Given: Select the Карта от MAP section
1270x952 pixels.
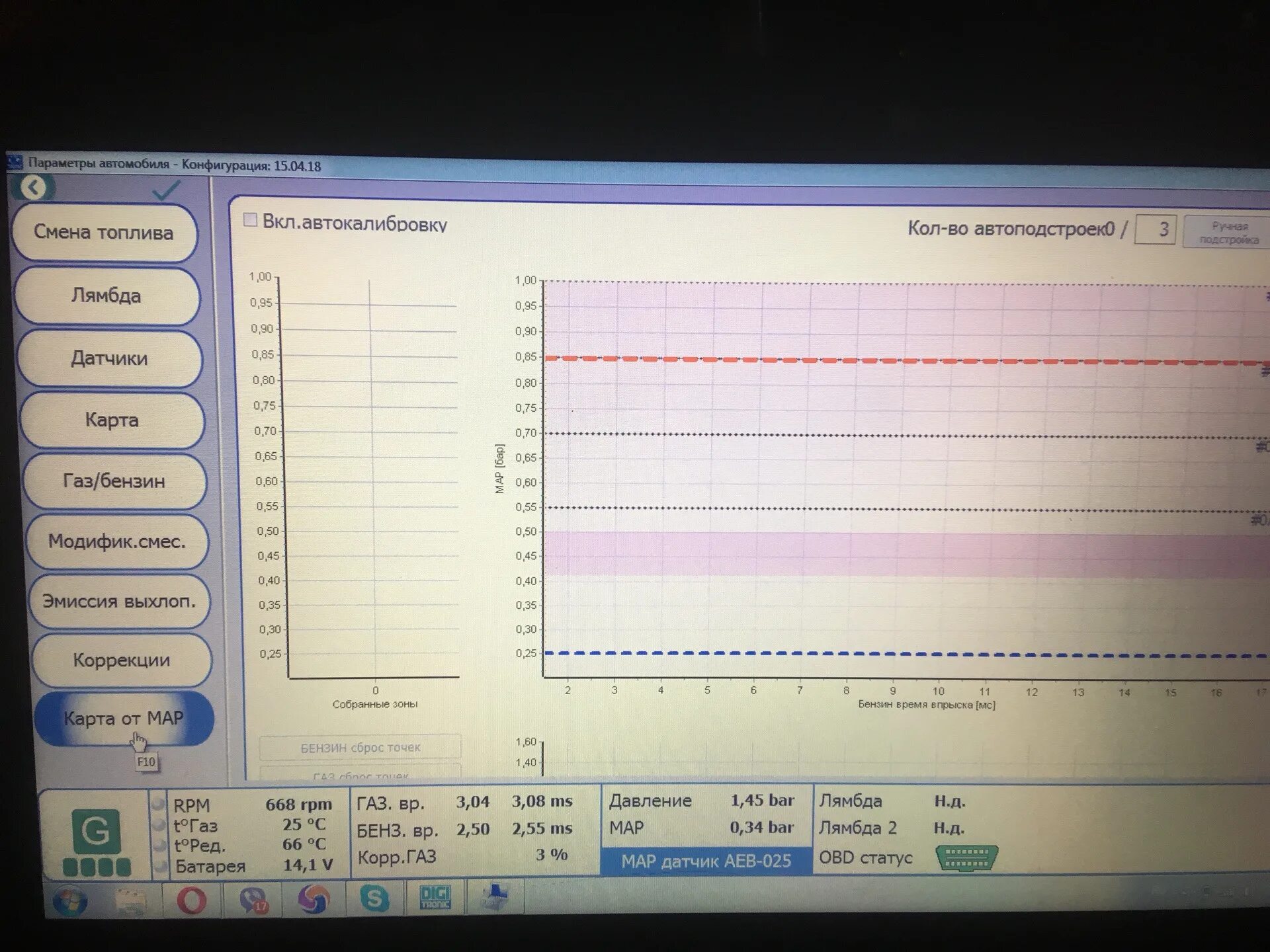Looking at the screenshot, I should click(123, 718).
